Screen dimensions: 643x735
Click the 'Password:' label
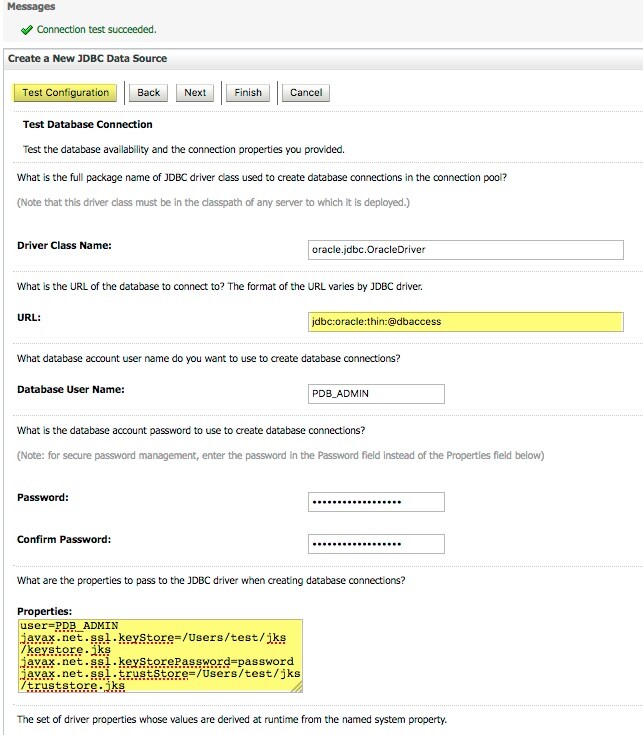pyautogui.click(x=43, y=498)
